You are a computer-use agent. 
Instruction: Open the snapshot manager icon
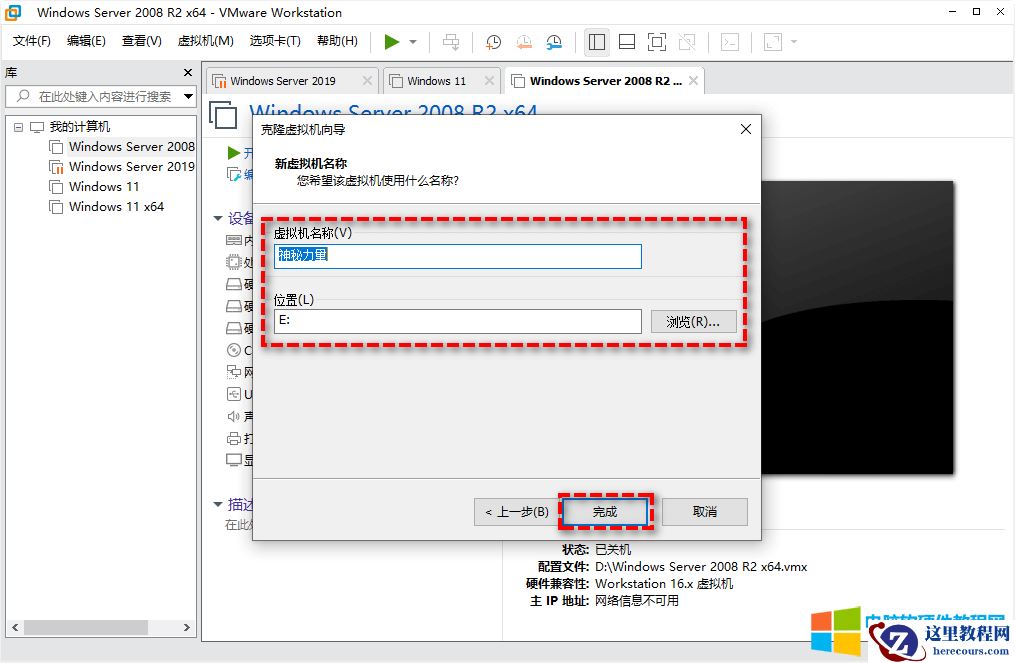554,42
